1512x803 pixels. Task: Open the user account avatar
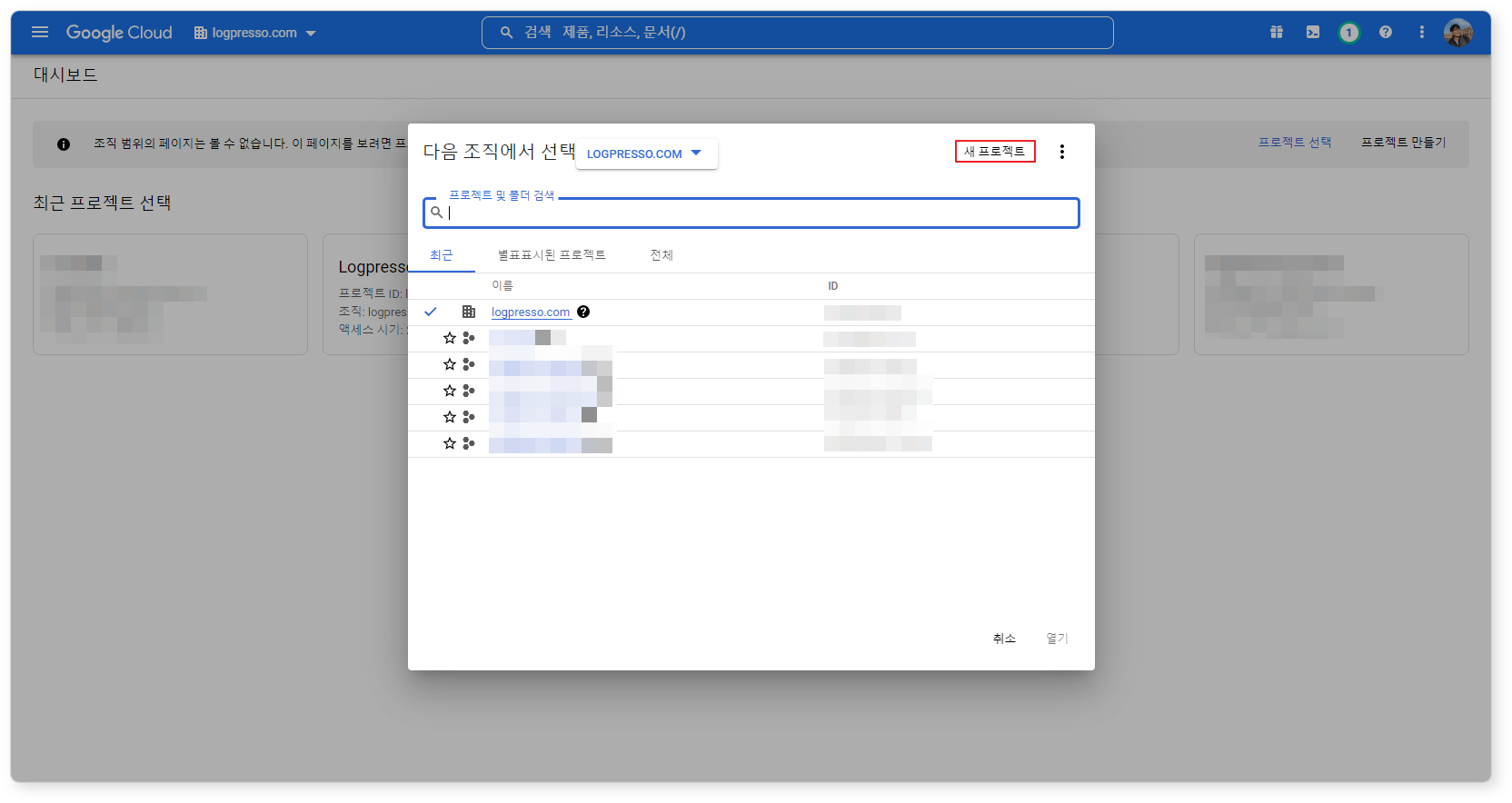1458,33
